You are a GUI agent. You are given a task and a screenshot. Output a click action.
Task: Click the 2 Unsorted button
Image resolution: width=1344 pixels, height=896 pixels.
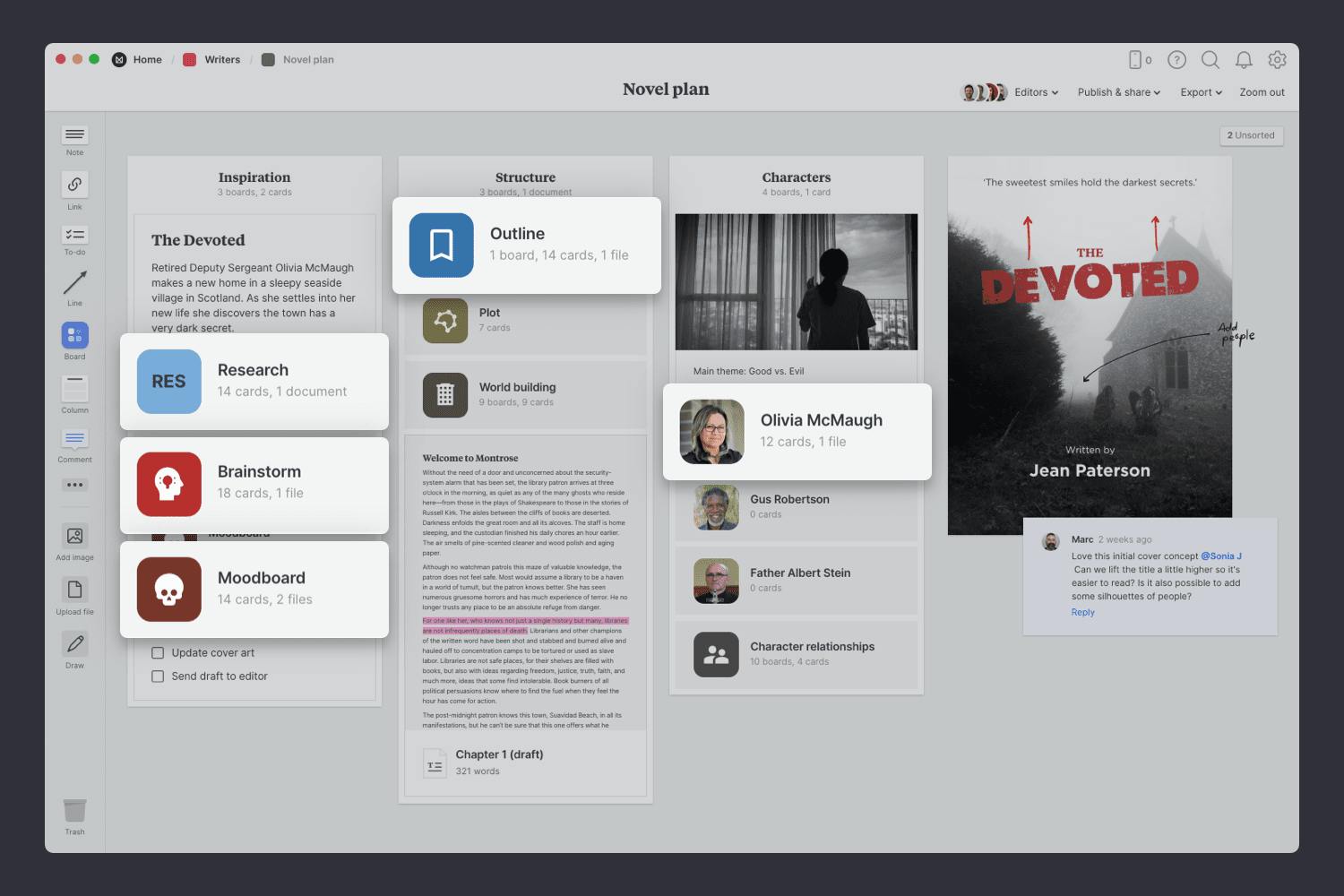[1251, 135]
